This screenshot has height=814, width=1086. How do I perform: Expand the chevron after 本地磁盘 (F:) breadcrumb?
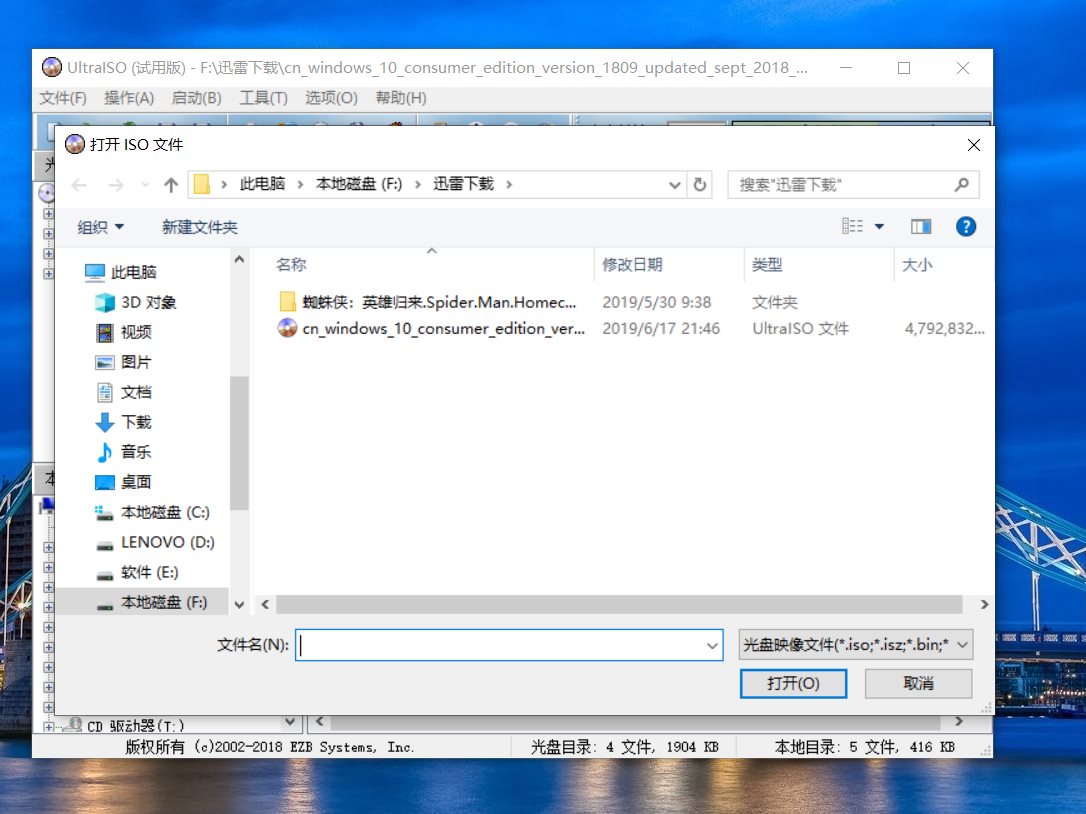tap(418, 184)
